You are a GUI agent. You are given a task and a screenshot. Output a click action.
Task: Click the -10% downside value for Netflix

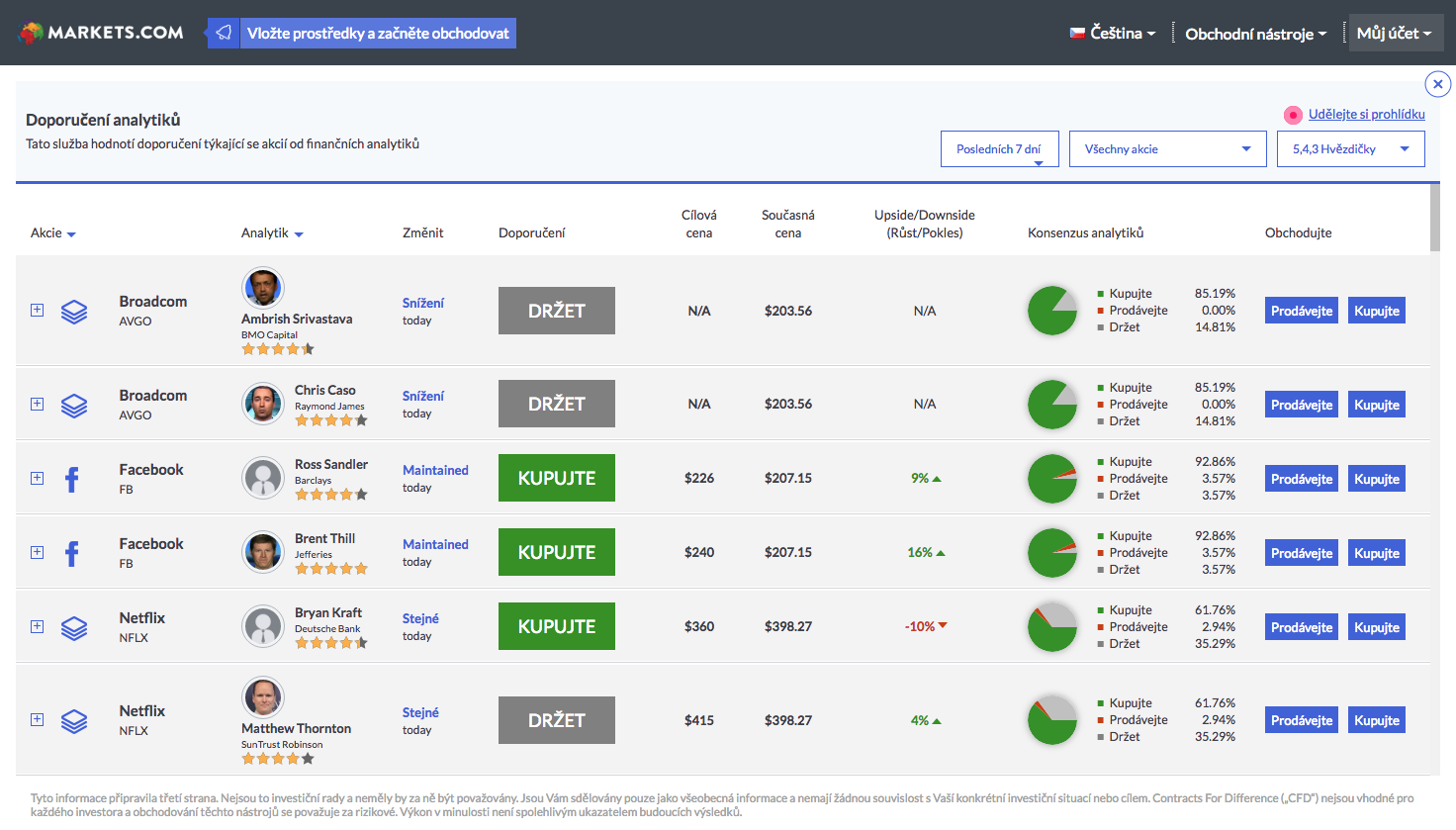[926, 626]
